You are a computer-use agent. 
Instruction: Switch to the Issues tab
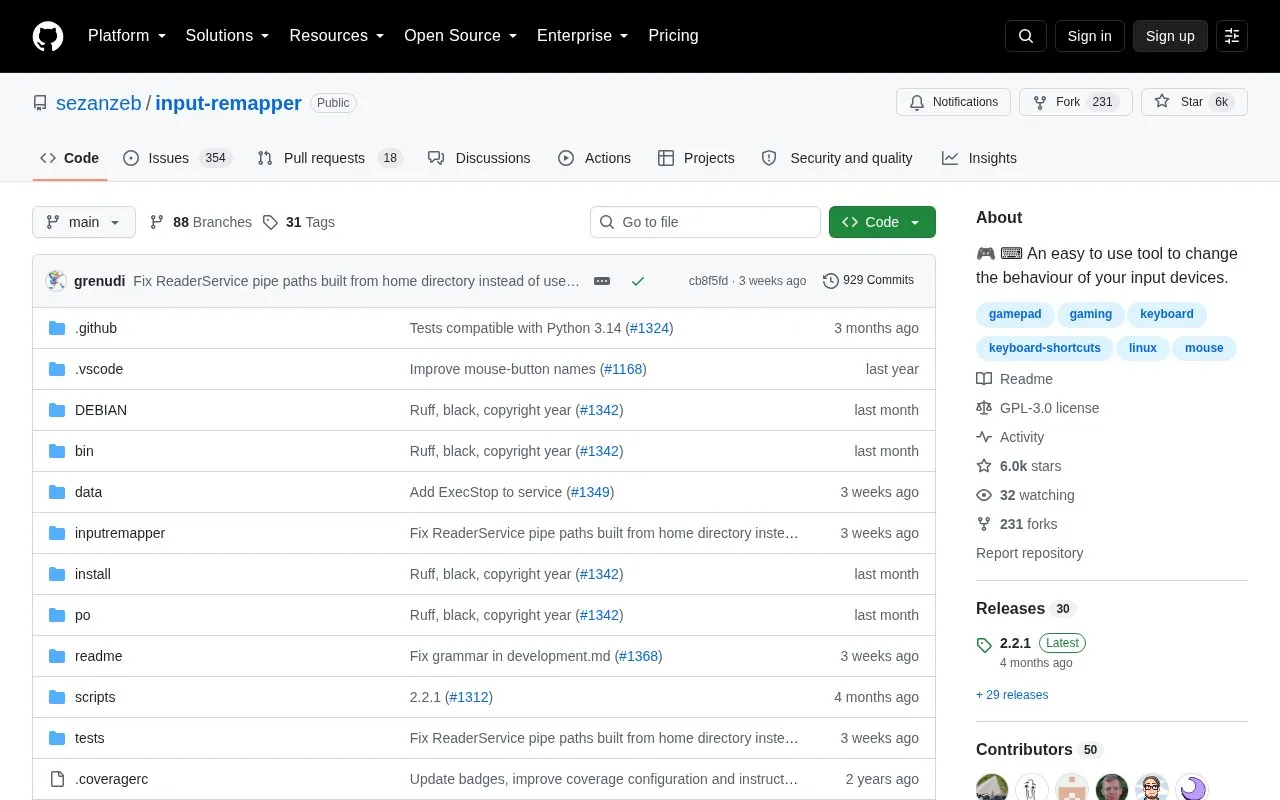coord(177,158)
